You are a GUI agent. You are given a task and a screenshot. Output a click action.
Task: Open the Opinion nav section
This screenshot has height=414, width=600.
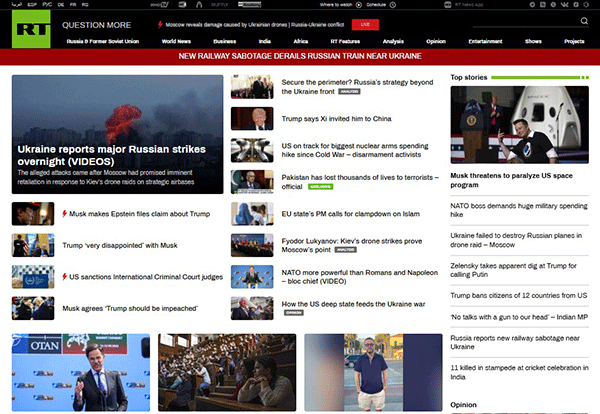tap(436, 41)
